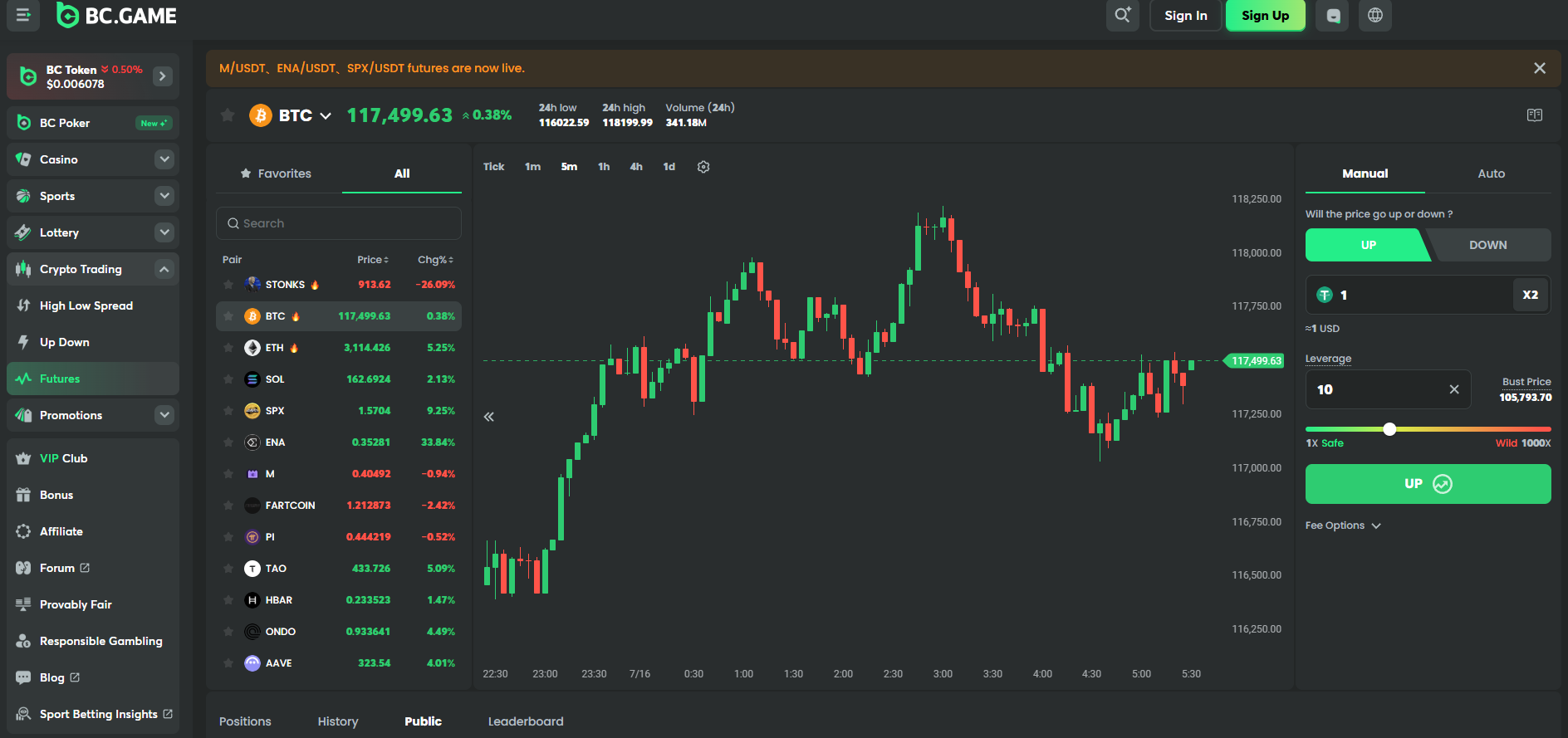Open BC Poker from the sidebar

pos(93,123)
